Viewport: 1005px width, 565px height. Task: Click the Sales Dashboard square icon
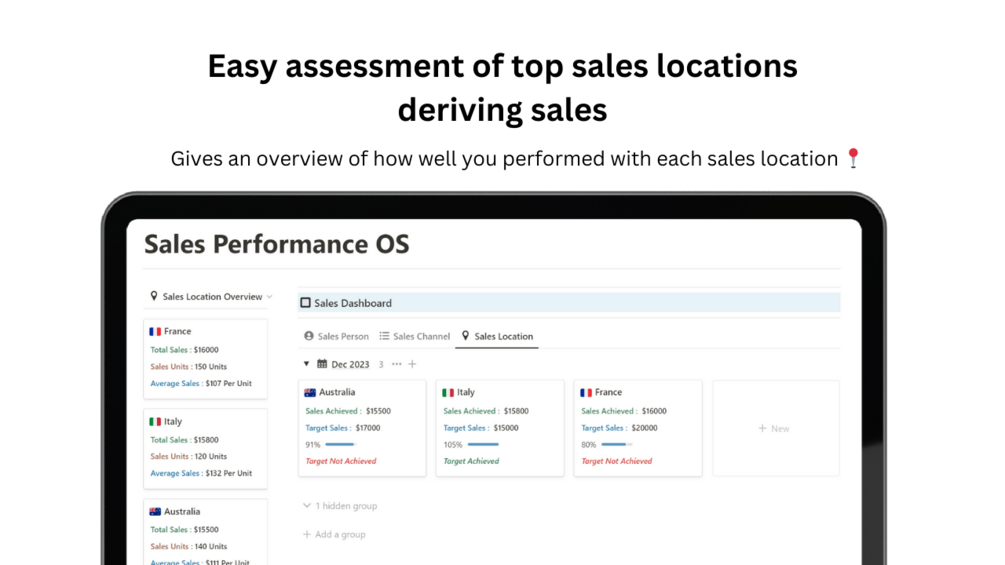(306, 302)
